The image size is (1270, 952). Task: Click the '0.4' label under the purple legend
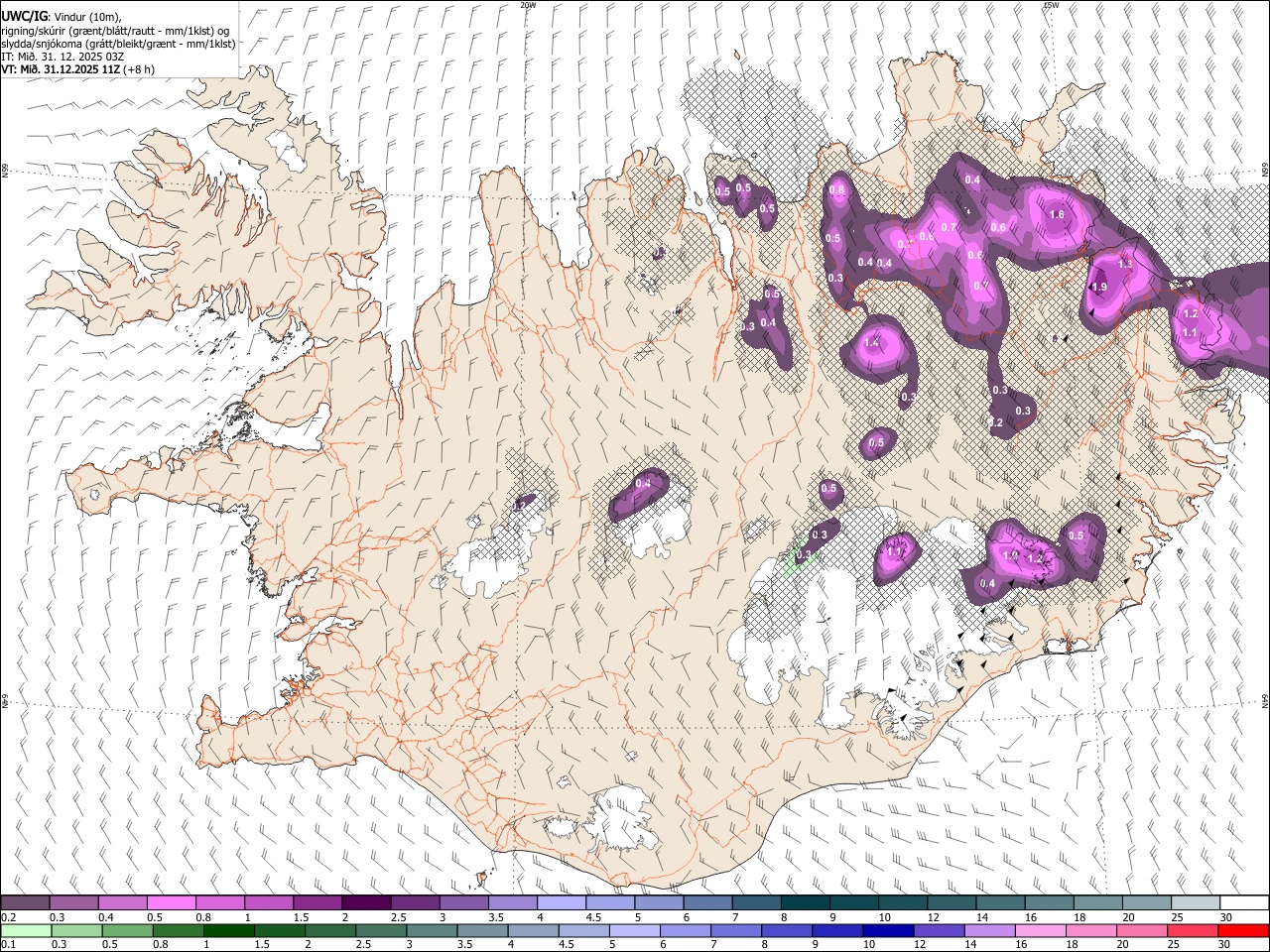pyautogui.click(x=106, y=917)
